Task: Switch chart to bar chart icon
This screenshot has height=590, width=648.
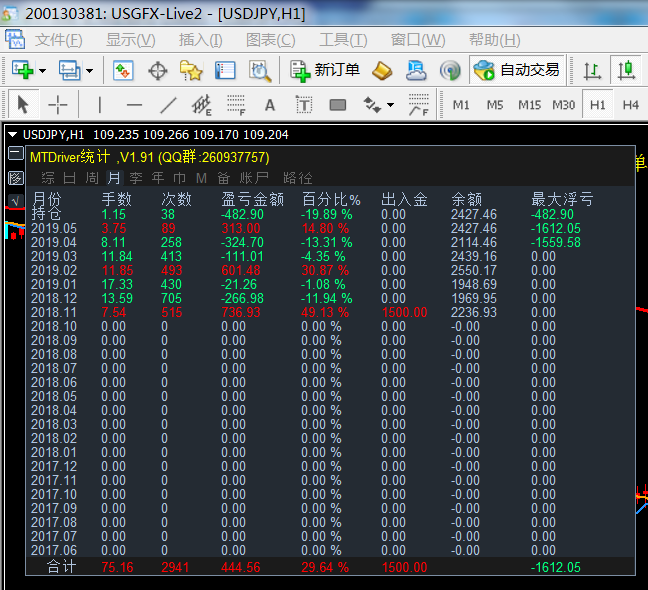Action: pyautogui.click(x=592, y=71)
